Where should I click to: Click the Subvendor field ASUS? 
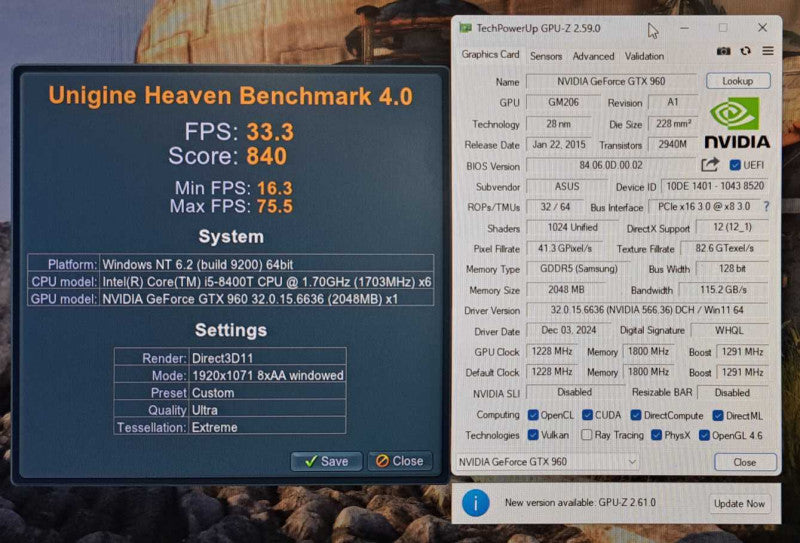click(567, 186)
